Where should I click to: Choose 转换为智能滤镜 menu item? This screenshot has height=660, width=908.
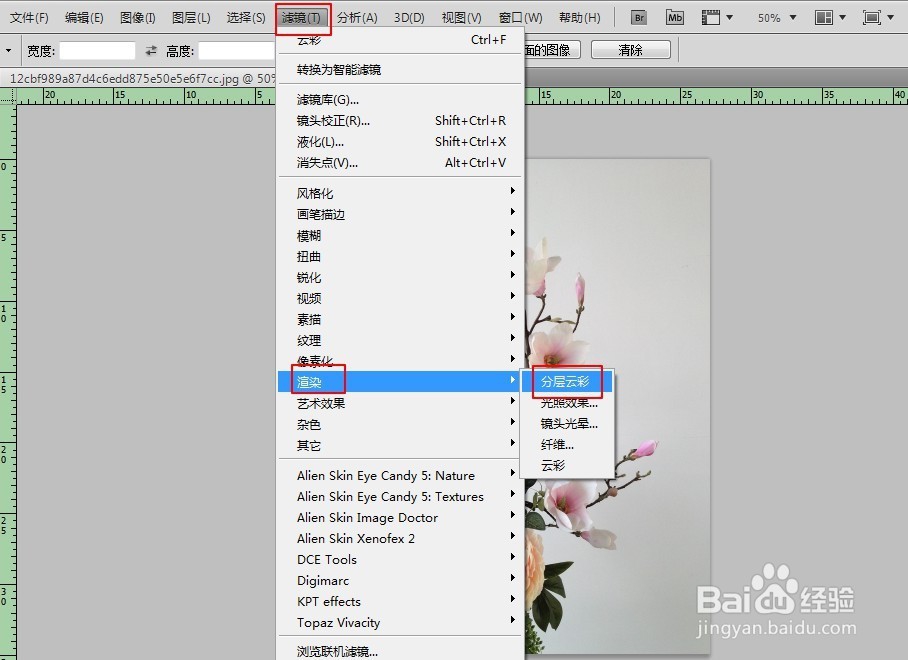click(x=400, y=69)
